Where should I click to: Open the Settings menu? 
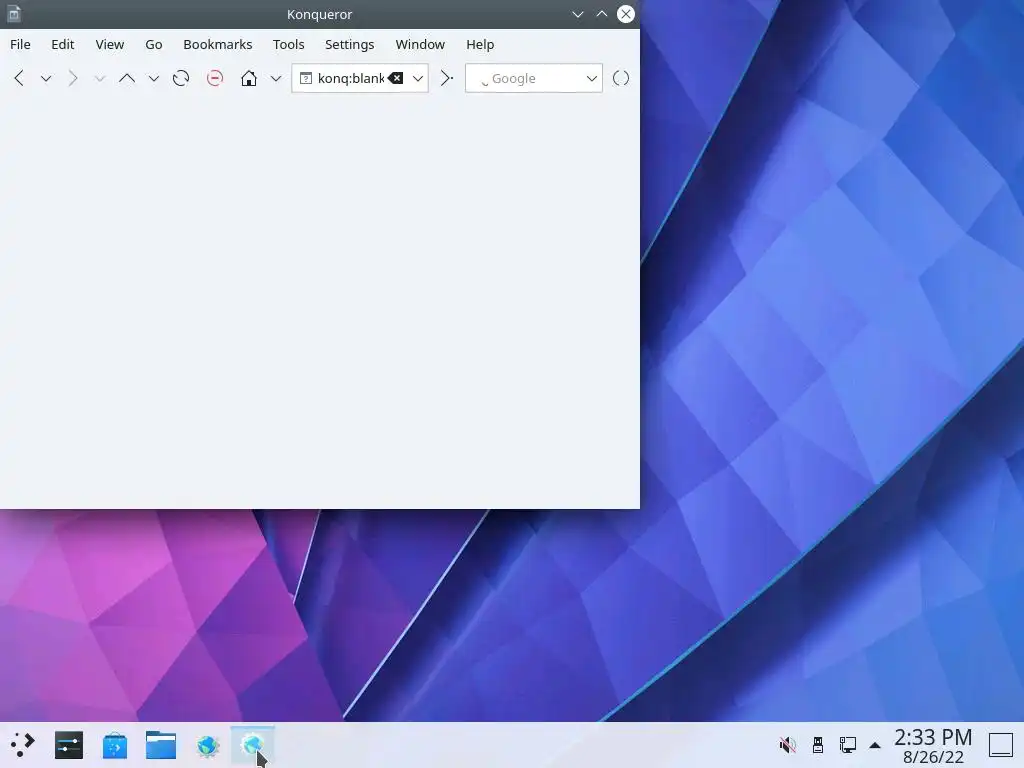[349, 44]
